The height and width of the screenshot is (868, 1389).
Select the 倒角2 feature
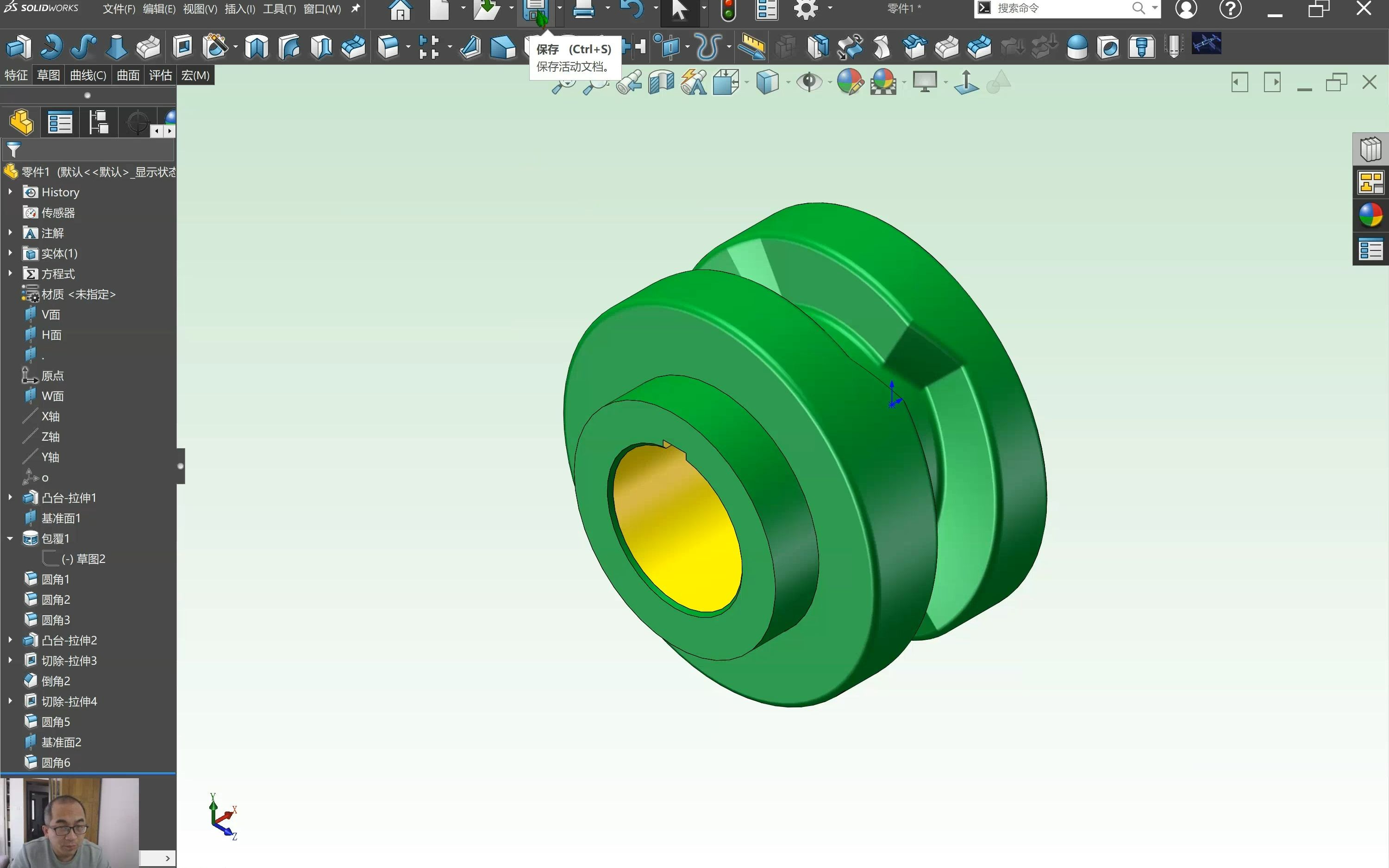pos(56,681)
